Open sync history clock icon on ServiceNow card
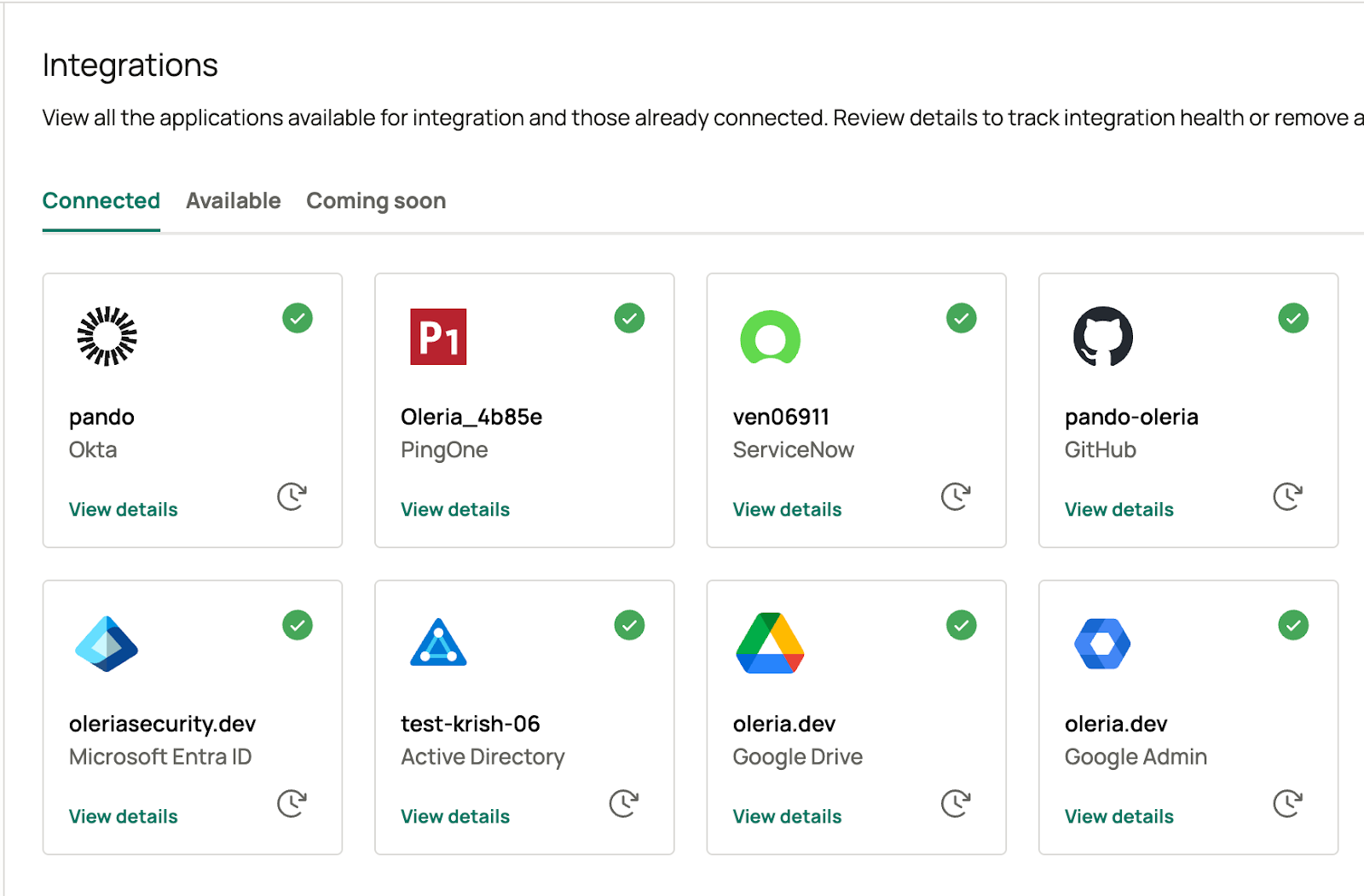 pyautogui.click(x=956, y=496)
